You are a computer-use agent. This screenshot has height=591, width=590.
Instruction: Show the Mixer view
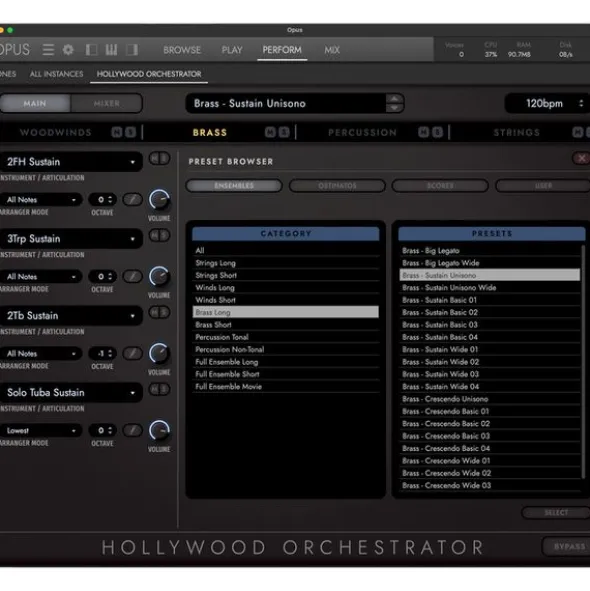[107, 103]
